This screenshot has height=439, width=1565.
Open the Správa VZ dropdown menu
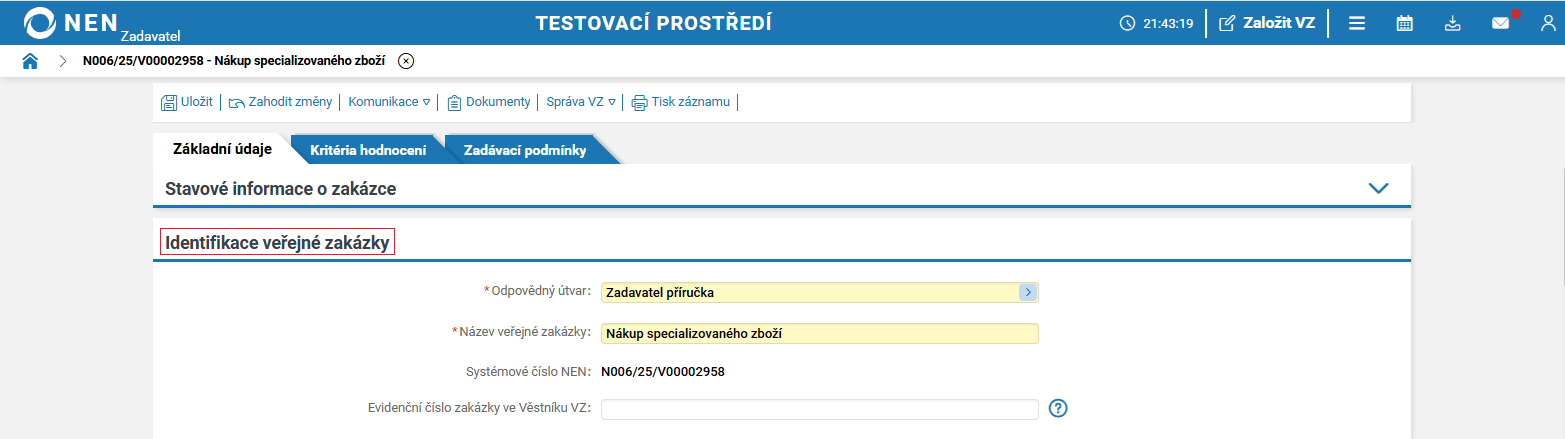(x=581, y=102)
